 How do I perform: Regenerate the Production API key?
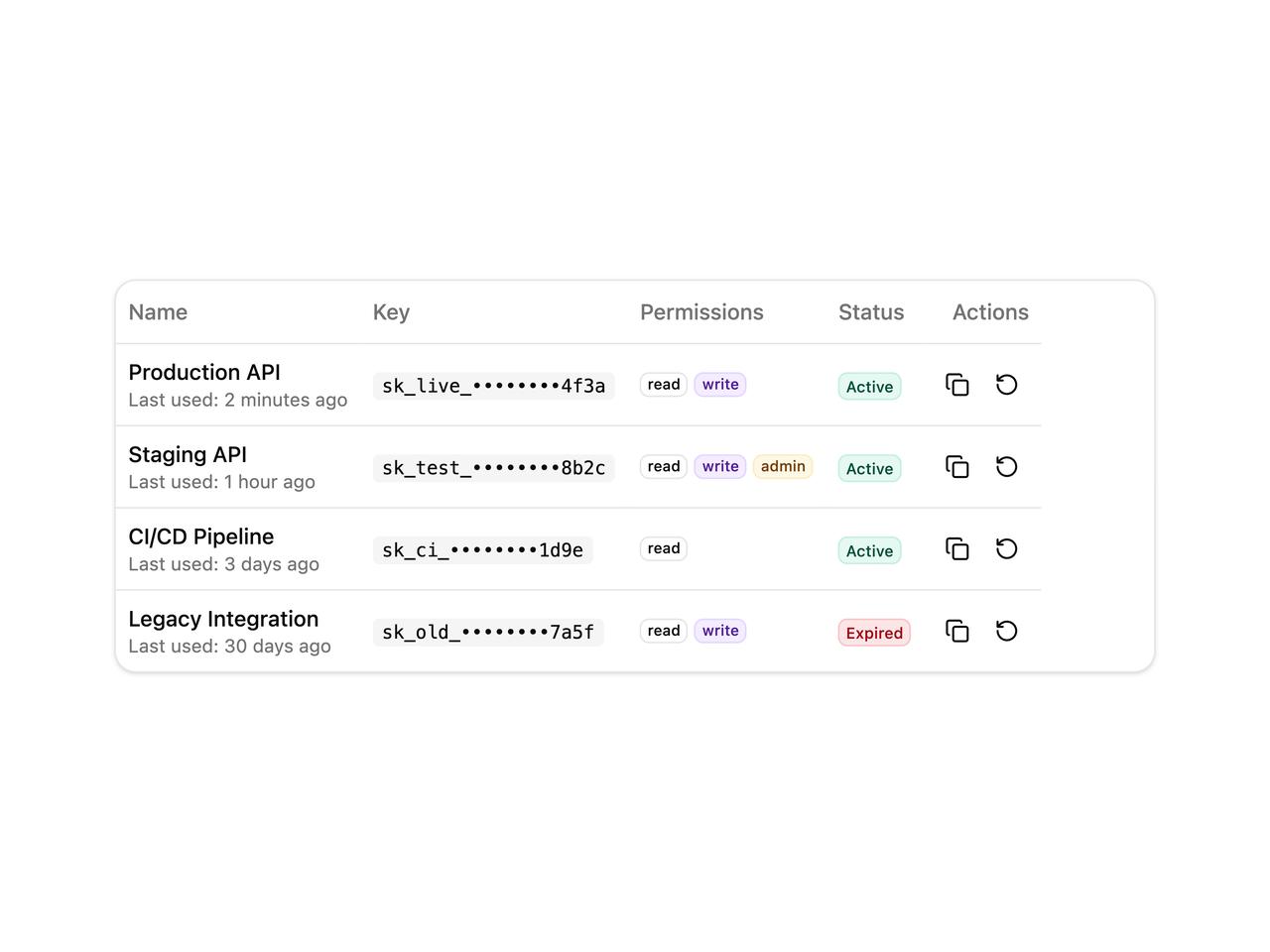coord(1007,385)
